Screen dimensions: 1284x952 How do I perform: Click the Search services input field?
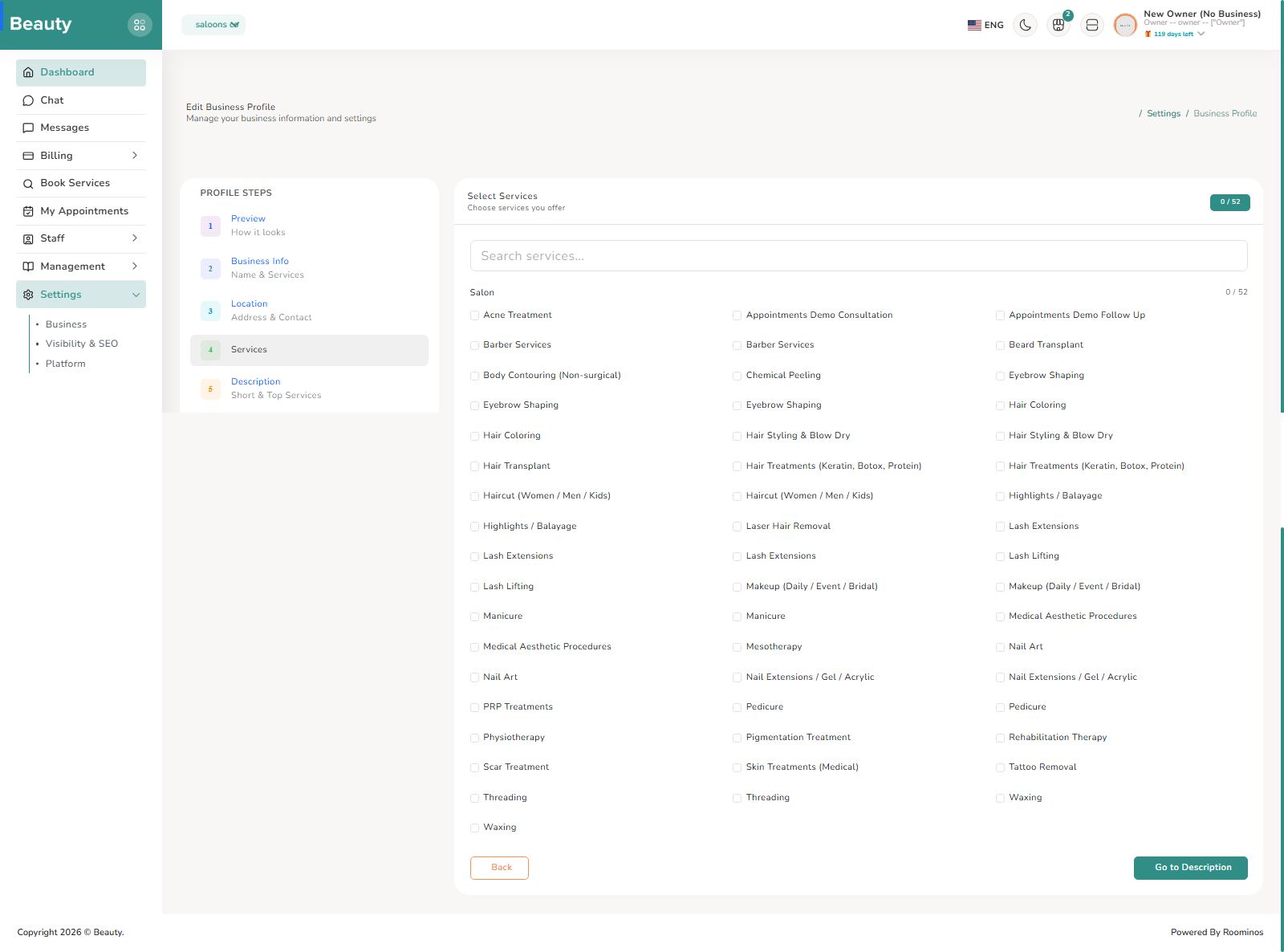pos(858,255)
